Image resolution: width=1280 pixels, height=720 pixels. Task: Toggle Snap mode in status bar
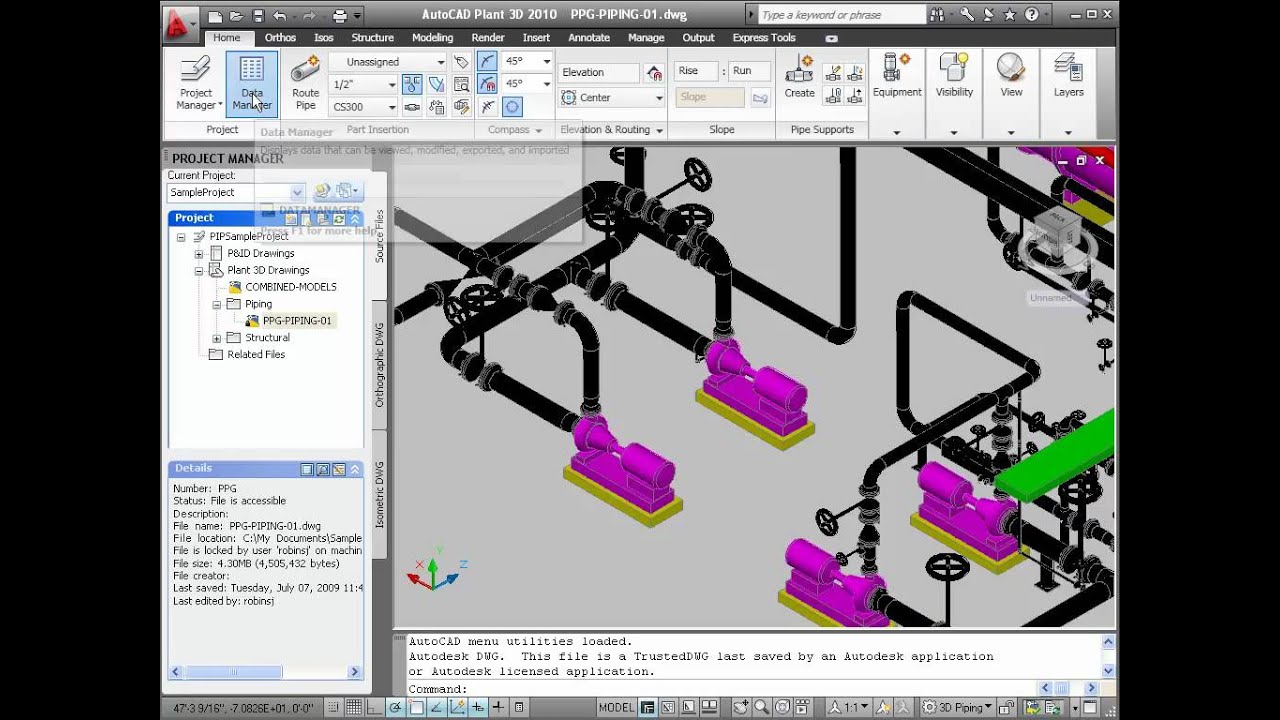(x=333, y=707)
